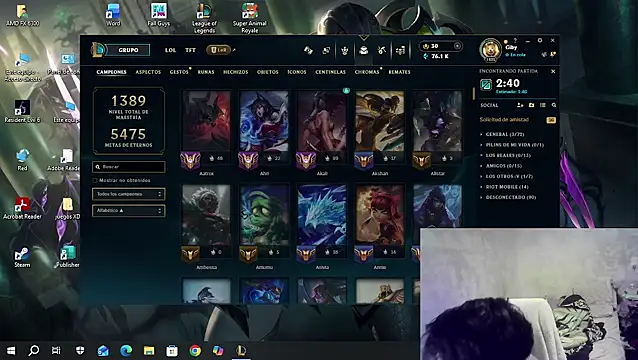Image resolution: width=638 pixels, height=360 pixels.
Task: Open the Collection chest icon in top navigation
Action: click(363, 50)
